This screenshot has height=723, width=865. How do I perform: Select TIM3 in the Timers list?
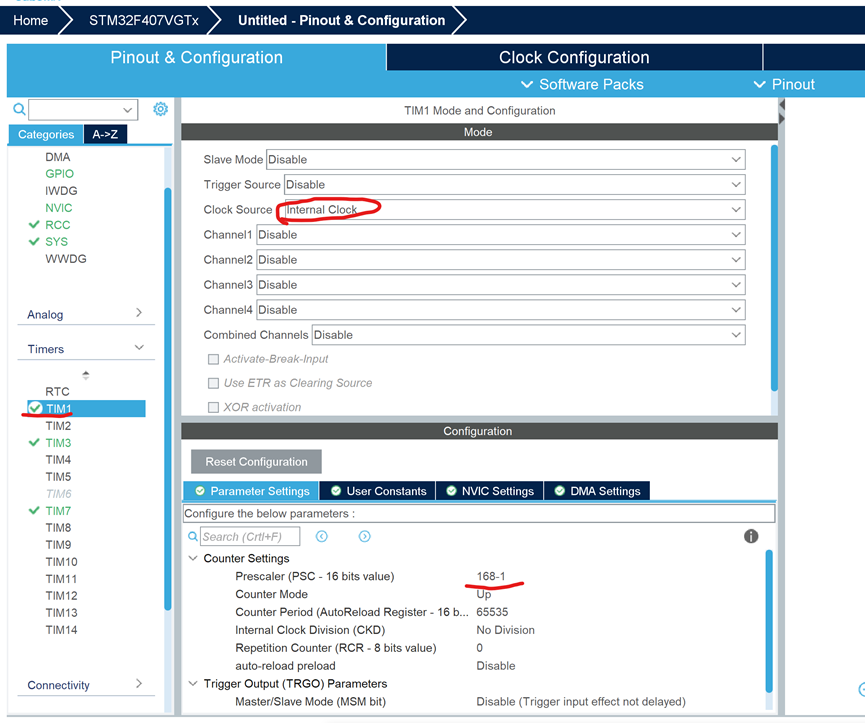point(58,443)
